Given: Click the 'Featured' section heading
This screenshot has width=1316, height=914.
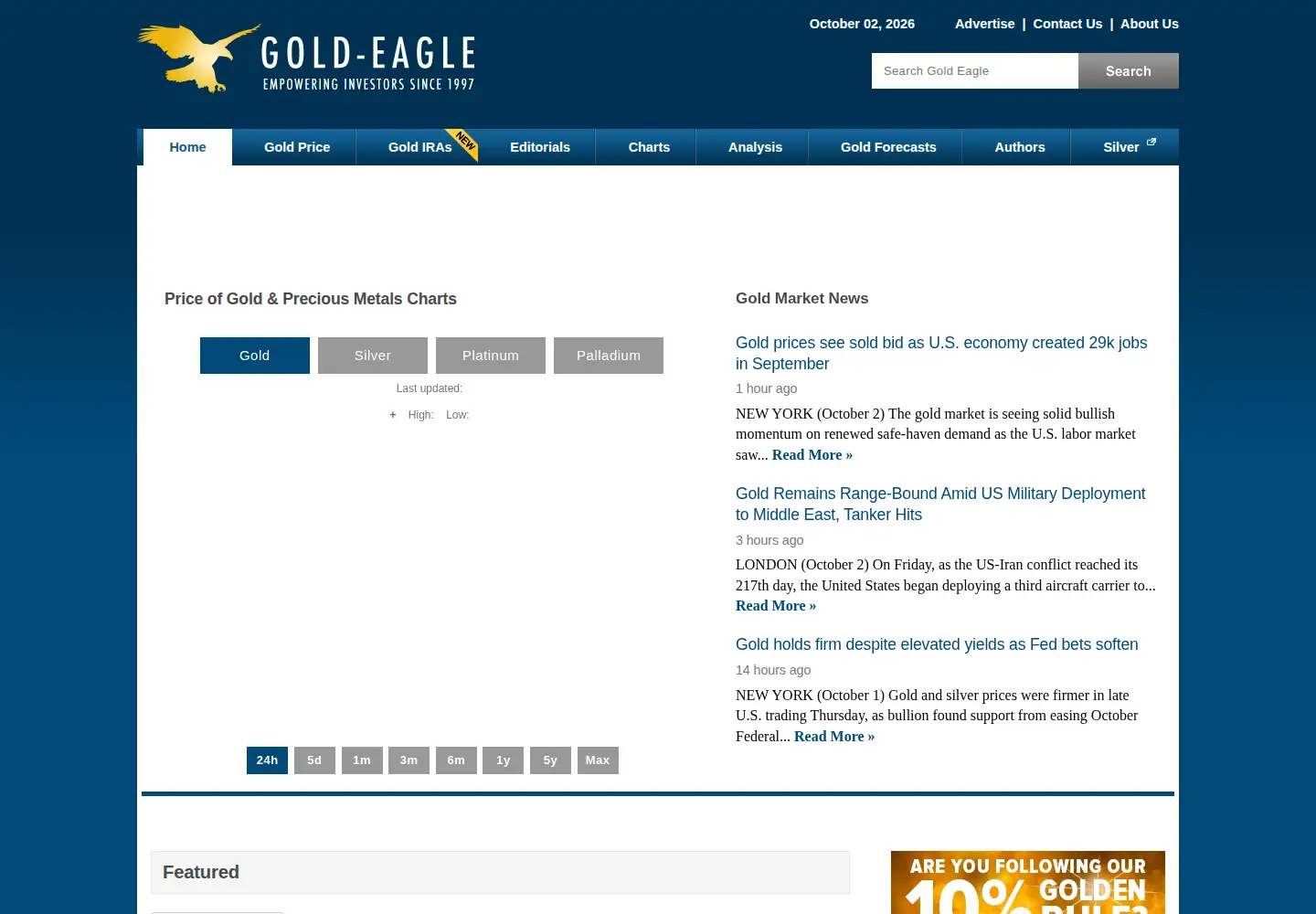Looking at the screenshot, I should tap(201, 872).
